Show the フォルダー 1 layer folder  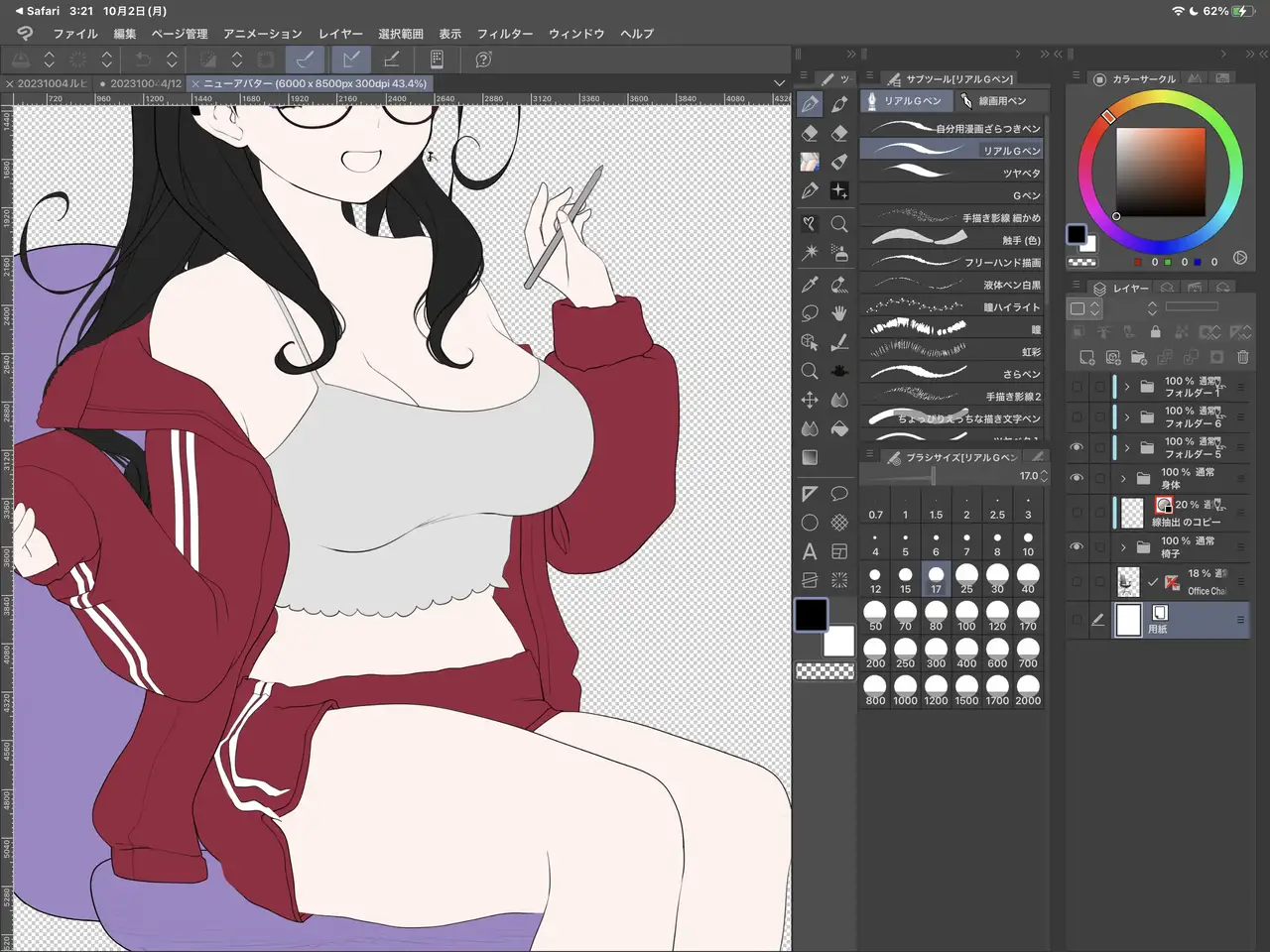1077,387
